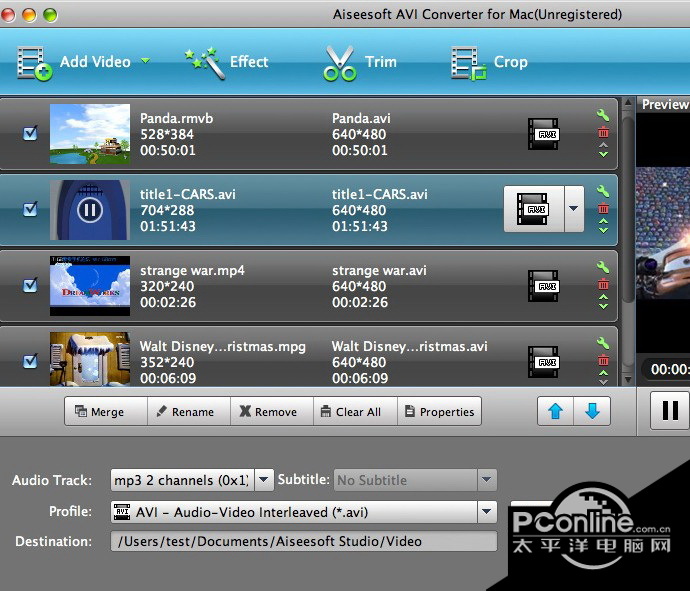Move selected item down with blue arrow
Image resolution: width=690 pixels, height=591 pixels.
[592, 411]
